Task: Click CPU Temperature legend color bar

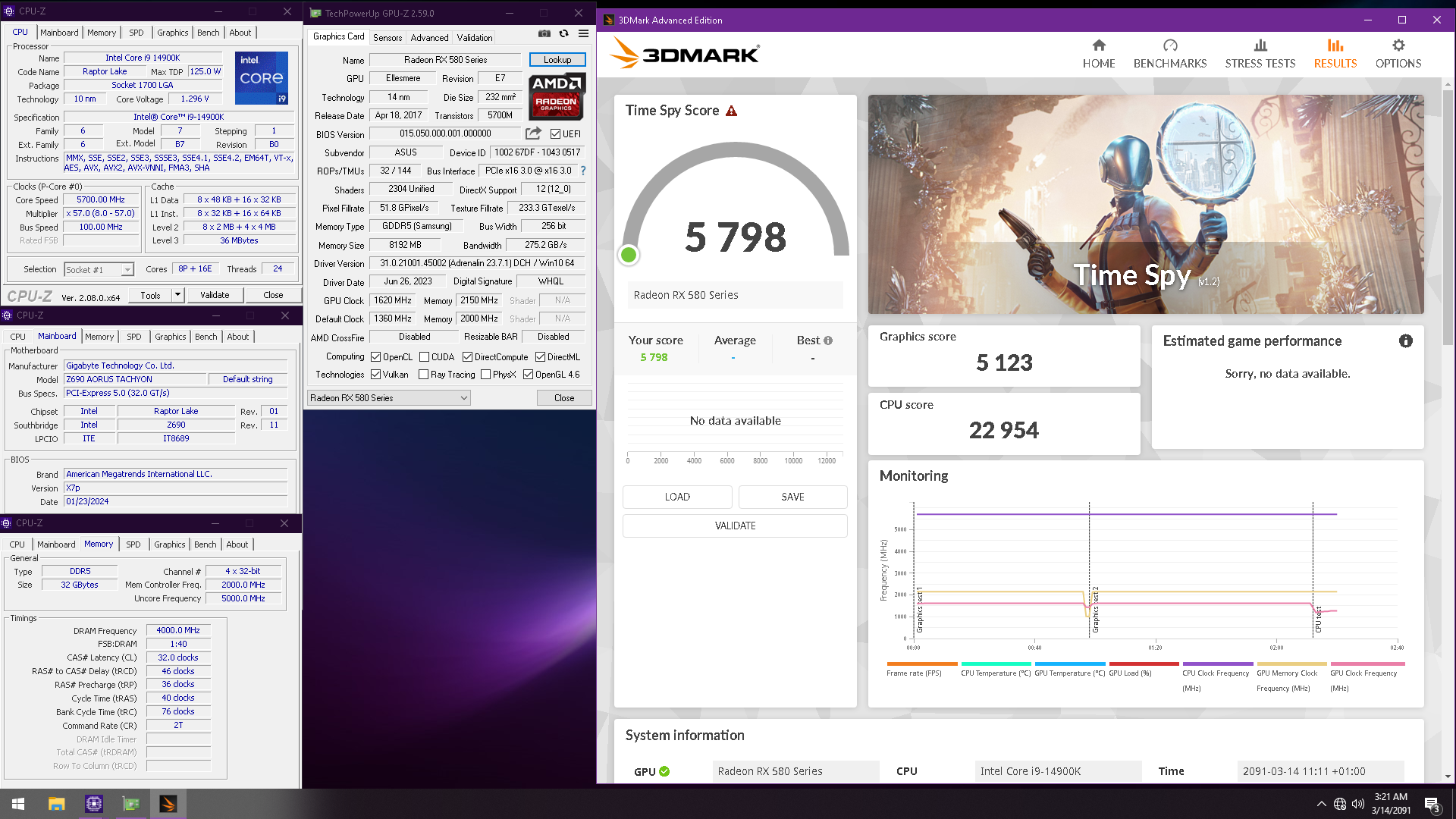Action: (x=996, y=664)
